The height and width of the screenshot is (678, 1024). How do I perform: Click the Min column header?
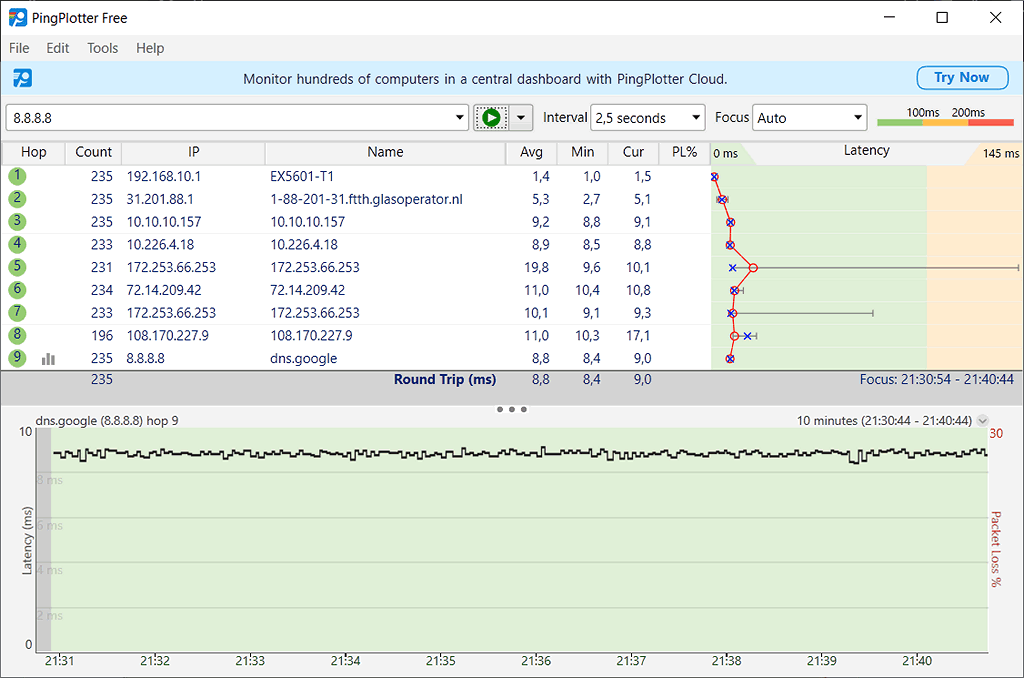point(583,152)
